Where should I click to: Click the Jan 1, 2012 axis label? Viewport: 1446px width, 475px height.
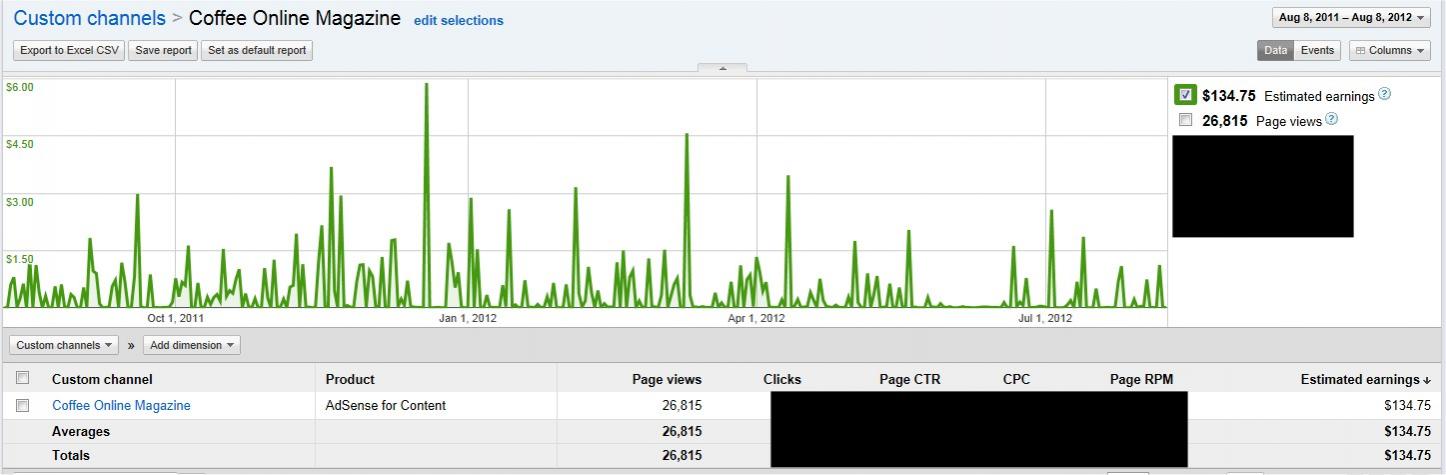coord(468,318)
